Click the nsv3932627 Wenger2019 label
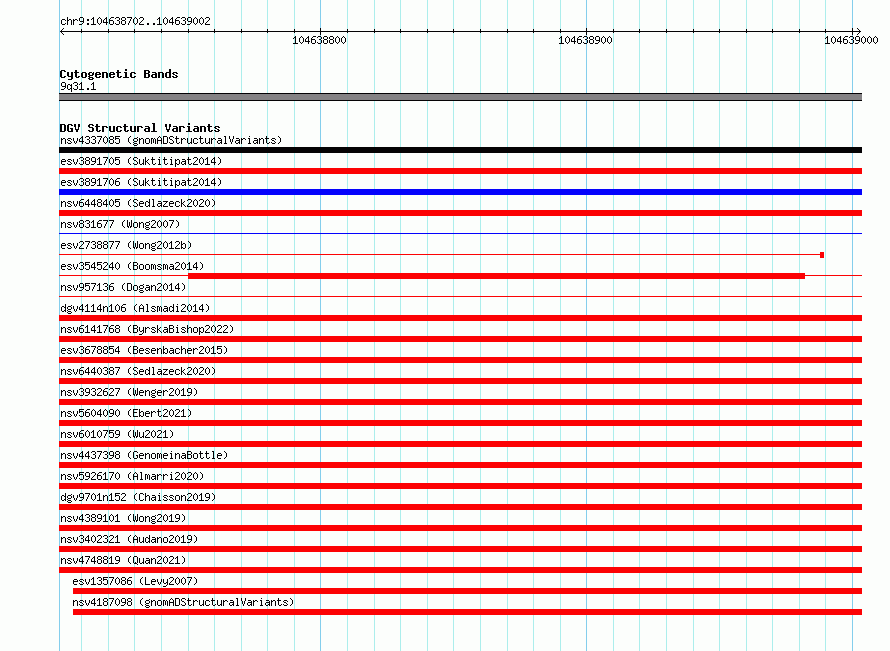Image resolution: width=890 pixels, height=651 pixels. tap(129, 392)
